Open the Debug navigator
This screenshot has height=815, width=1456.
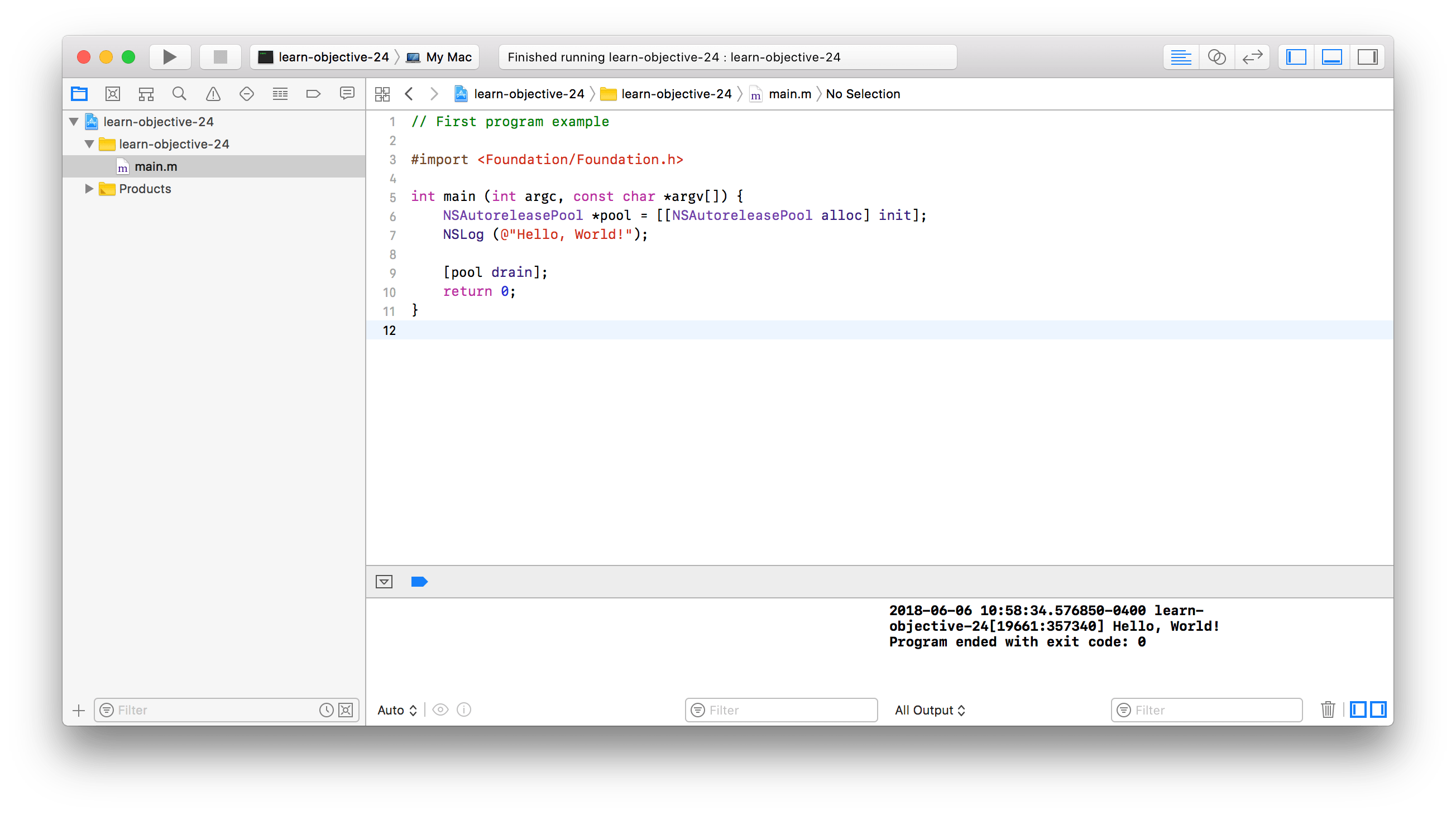280,93
